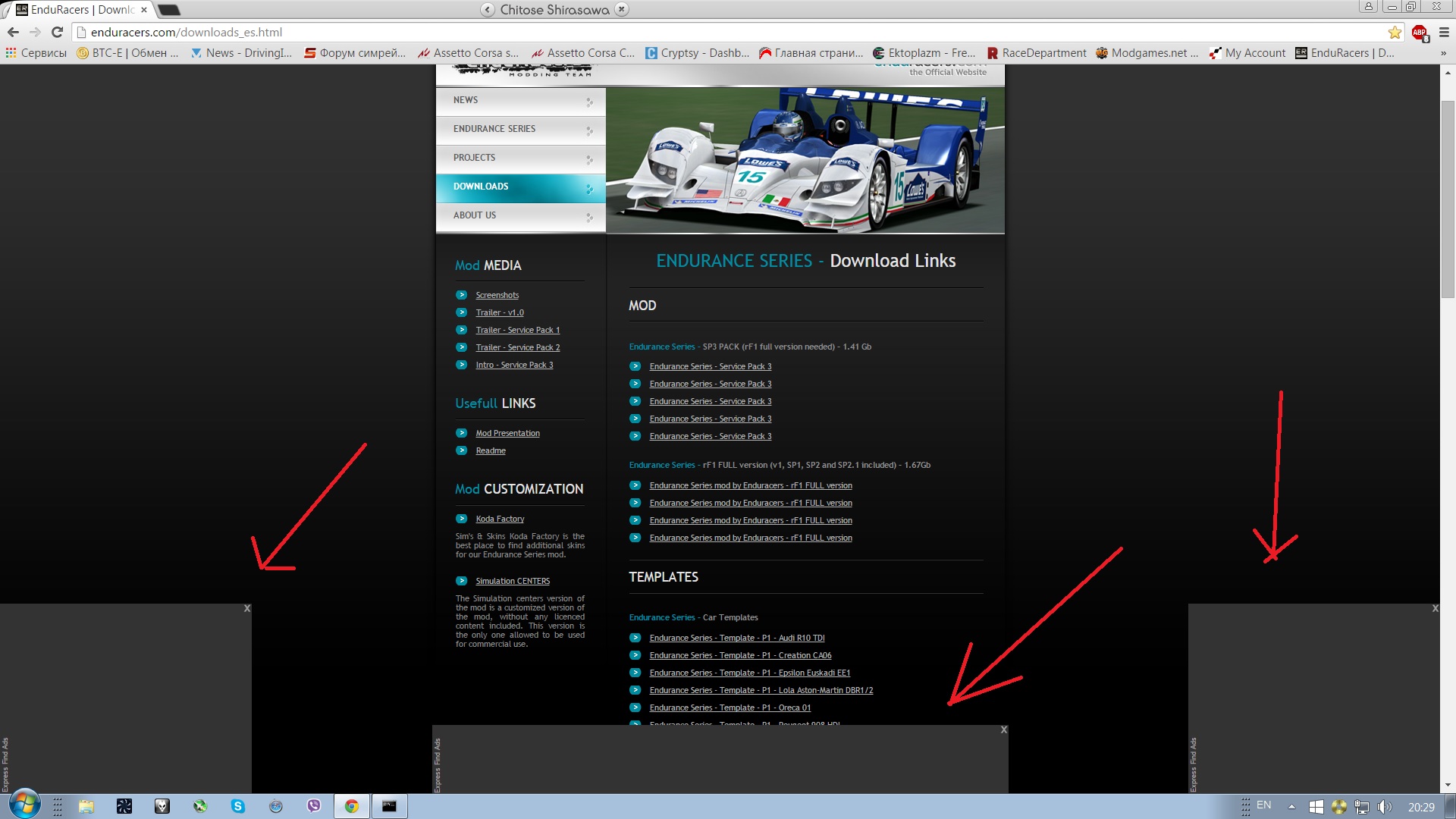The width and height of the screenshot is (1456, 819).
Task: Open the EN language selector
Action: (x=1263, y=805)
